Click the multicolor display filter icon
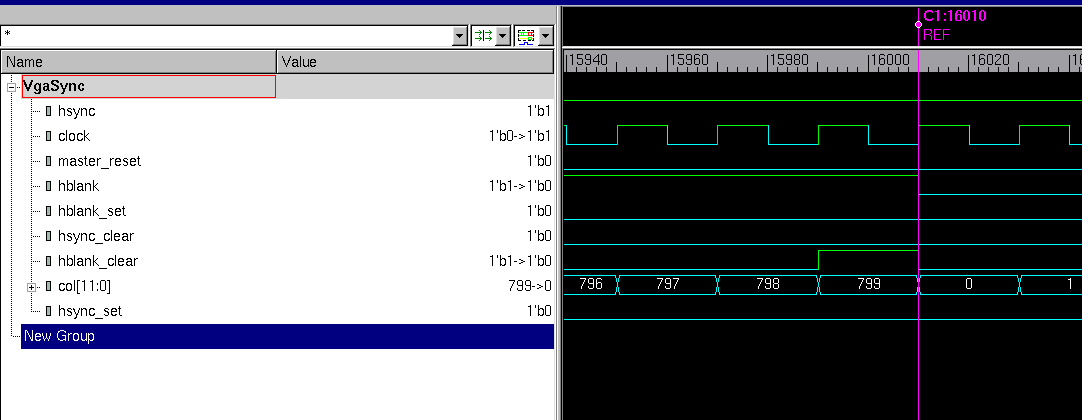The height and width of the screenshot is (420, 1082). tap(524, 35)
